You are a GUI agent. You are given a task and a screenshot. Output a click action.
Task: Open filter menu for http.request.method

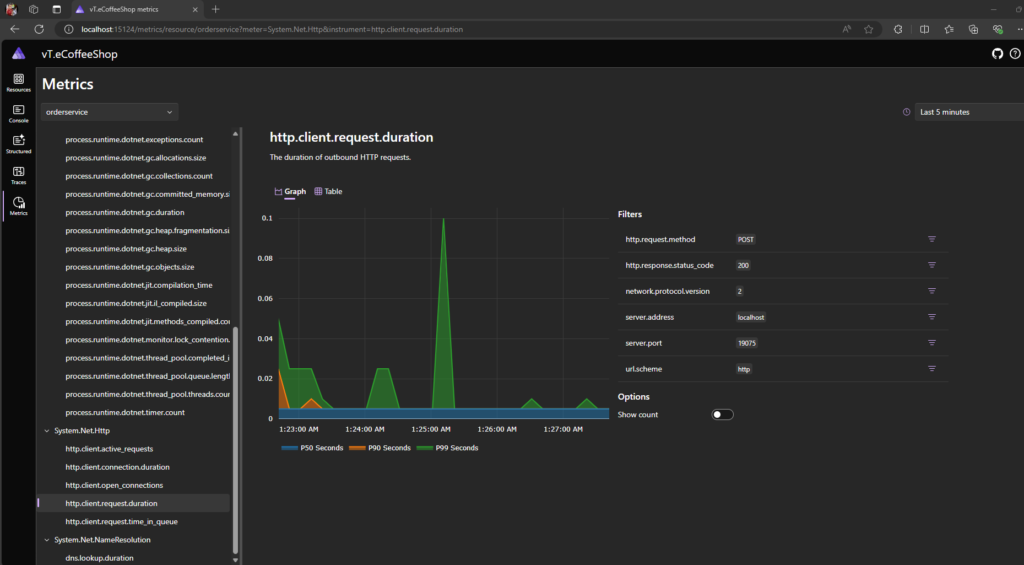932,239
